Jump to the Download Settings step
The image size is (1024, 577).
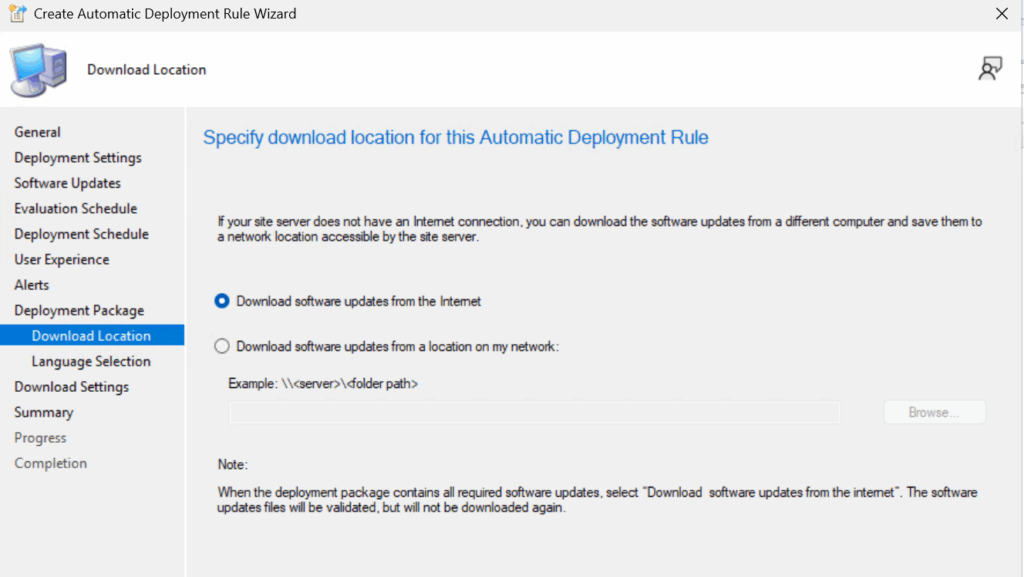[x=71, y=387]
